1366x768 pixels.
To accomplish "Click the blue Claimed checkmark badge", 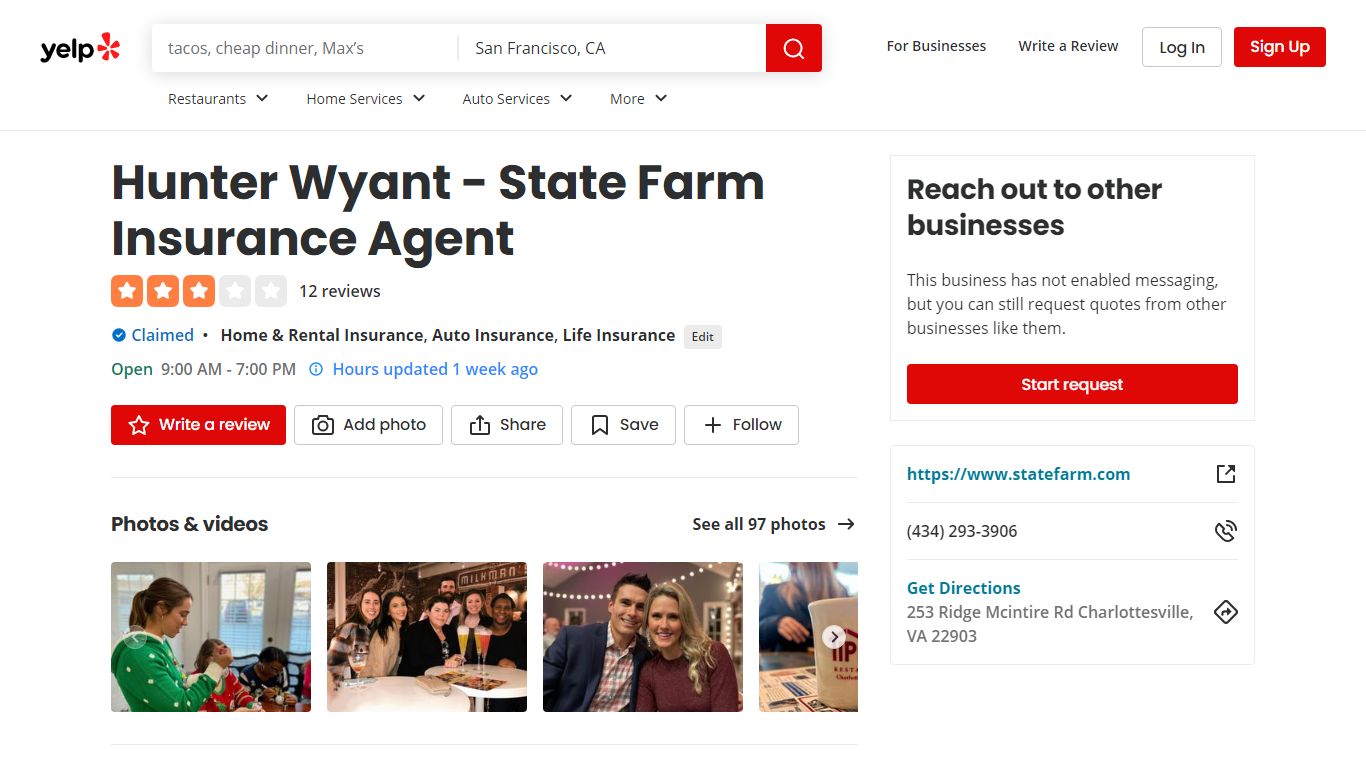I will click(119, 335).
